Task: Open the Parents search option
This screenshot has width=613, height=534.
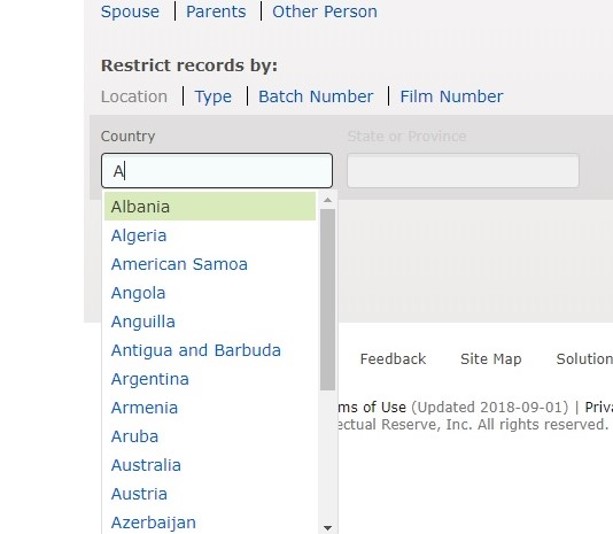Action: (x=216, y=12)
